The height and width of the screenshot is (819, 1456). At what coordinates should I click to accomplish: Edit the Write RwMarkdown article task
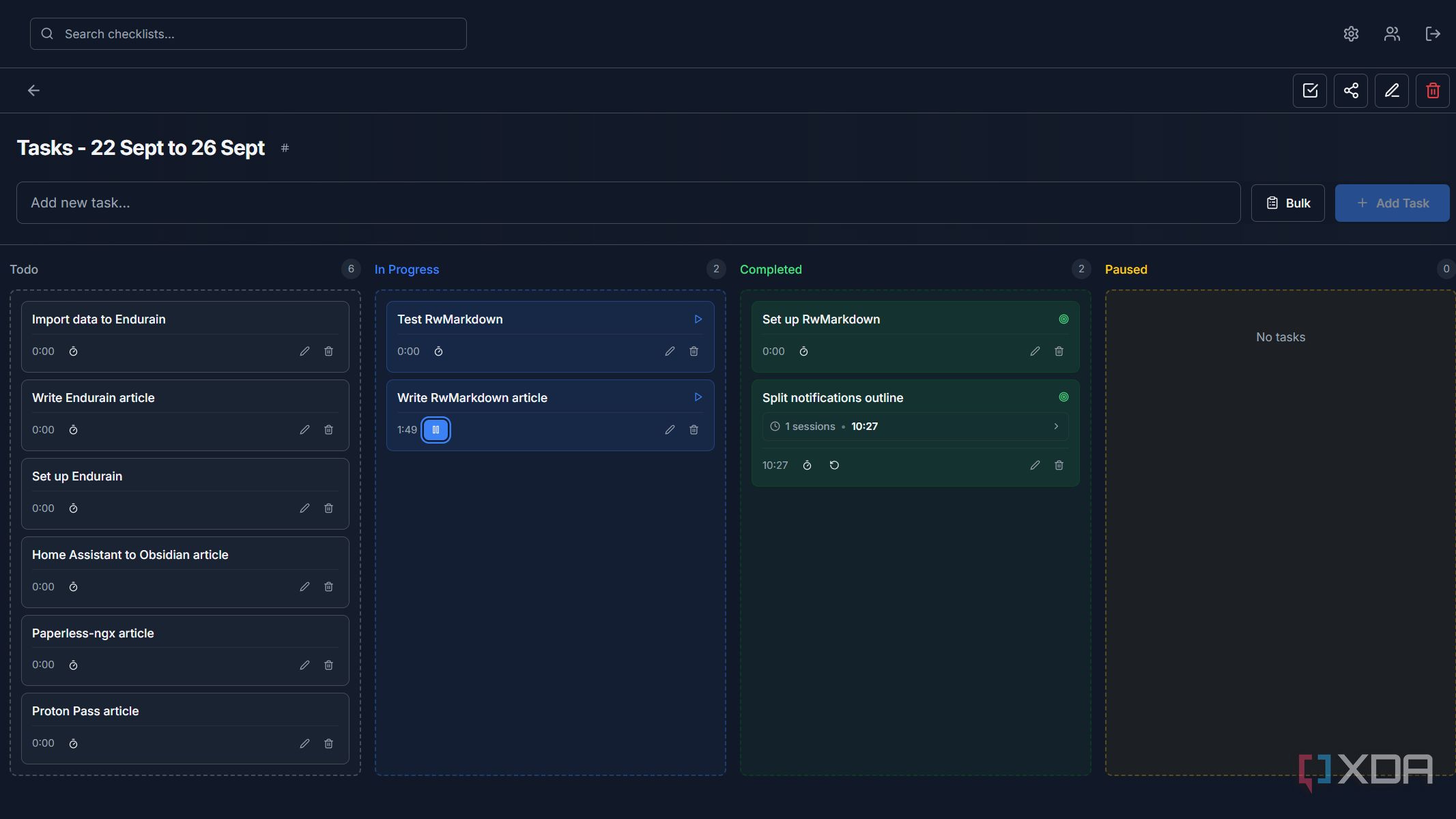click(670, 430)
